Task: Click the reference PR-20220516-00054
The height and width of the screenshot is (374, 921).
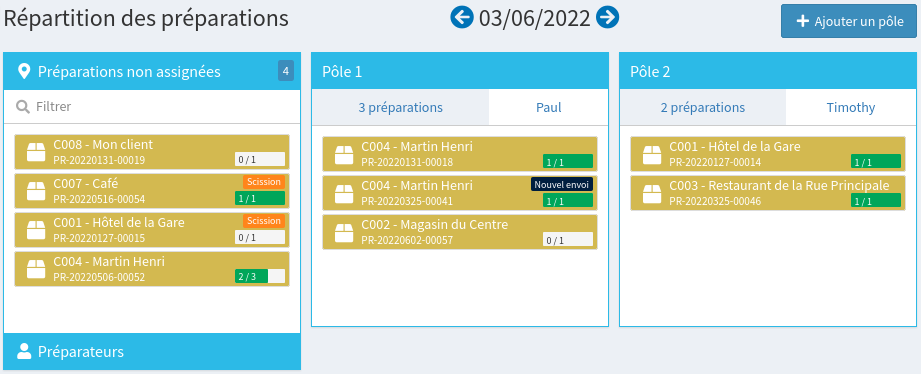Action: [x=99, y=198]
